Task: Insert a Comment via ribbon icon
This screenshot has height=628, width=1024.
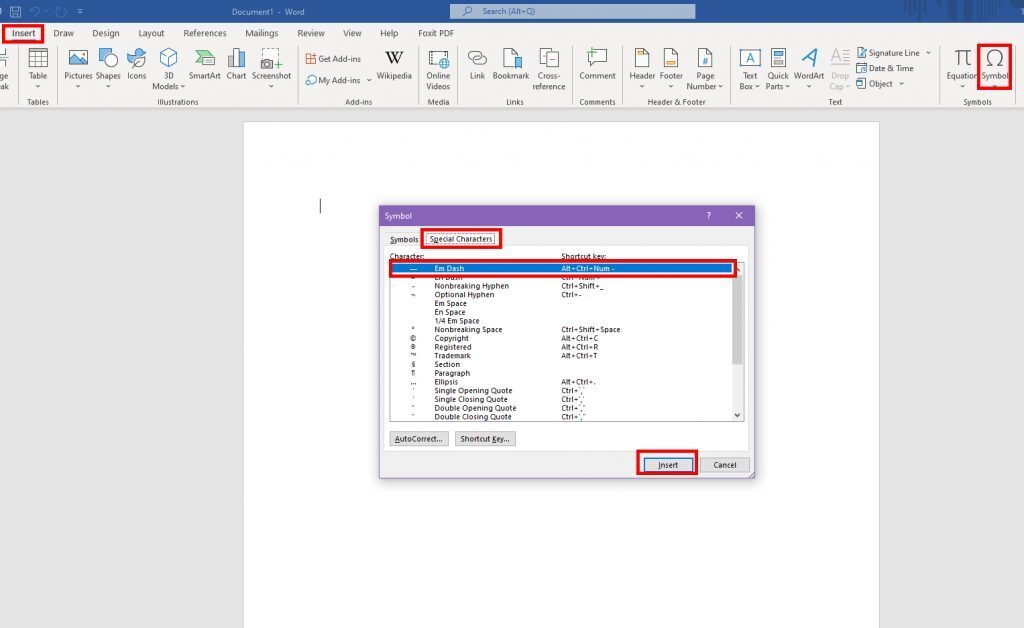Action: coord(597,62)
